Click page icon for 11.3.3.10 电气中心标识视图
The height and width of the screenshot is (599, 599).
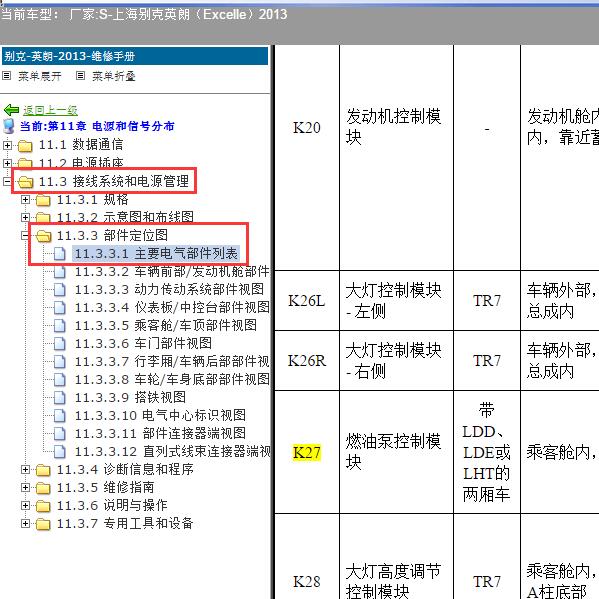click(60, 416)
